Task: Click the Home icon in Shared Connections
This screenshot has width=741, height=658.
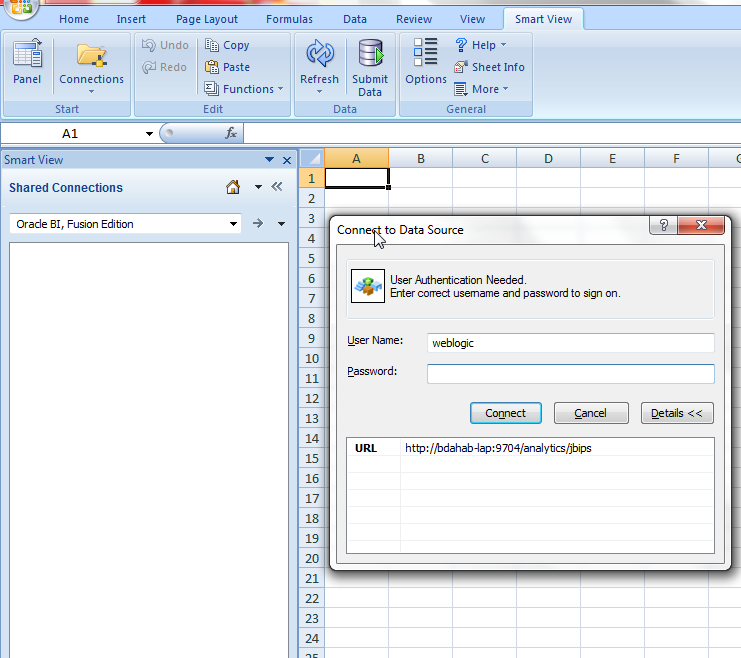Action: [233, 187]
